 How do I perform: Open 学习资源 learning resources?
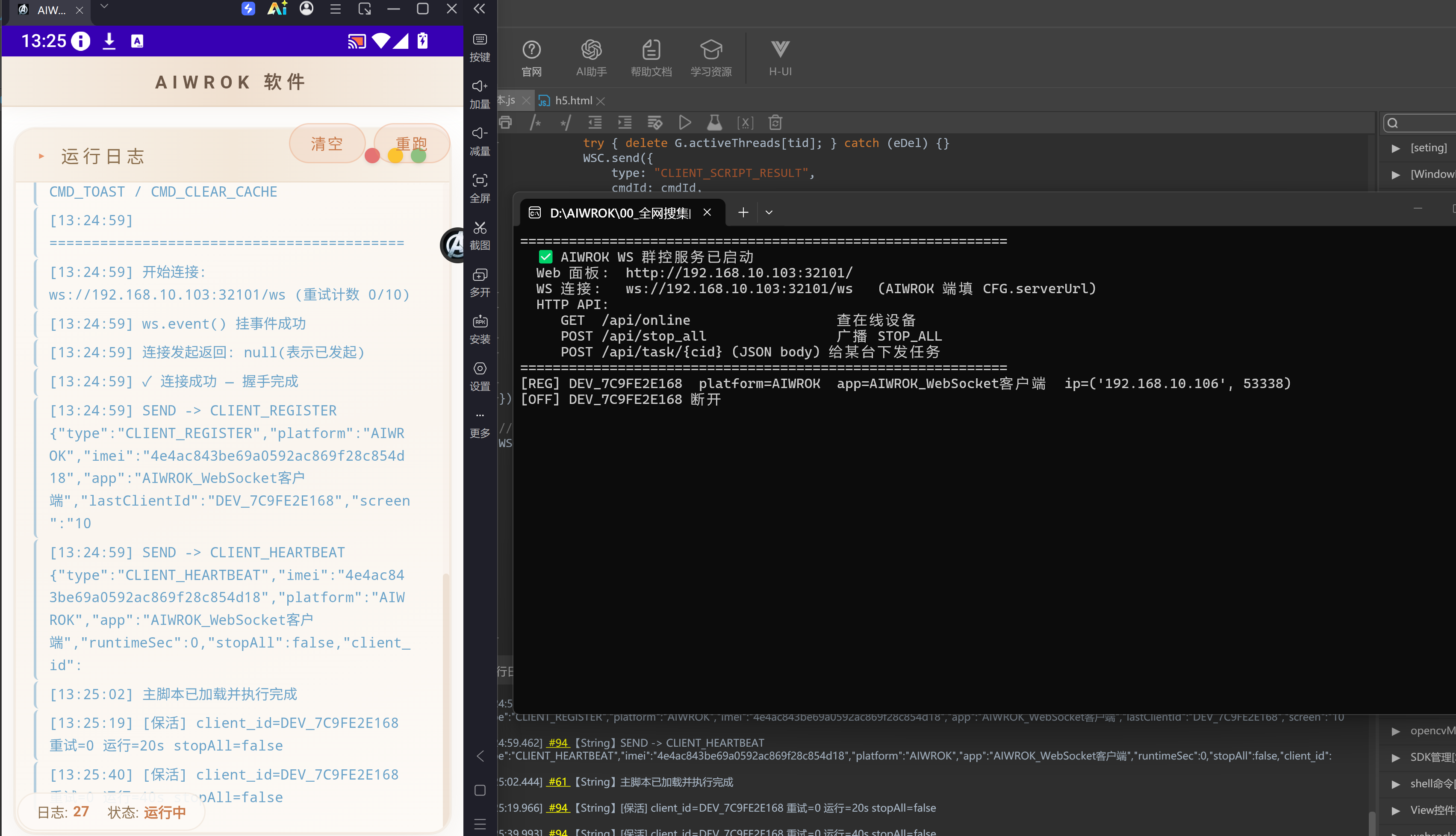(x=711, y=58)
